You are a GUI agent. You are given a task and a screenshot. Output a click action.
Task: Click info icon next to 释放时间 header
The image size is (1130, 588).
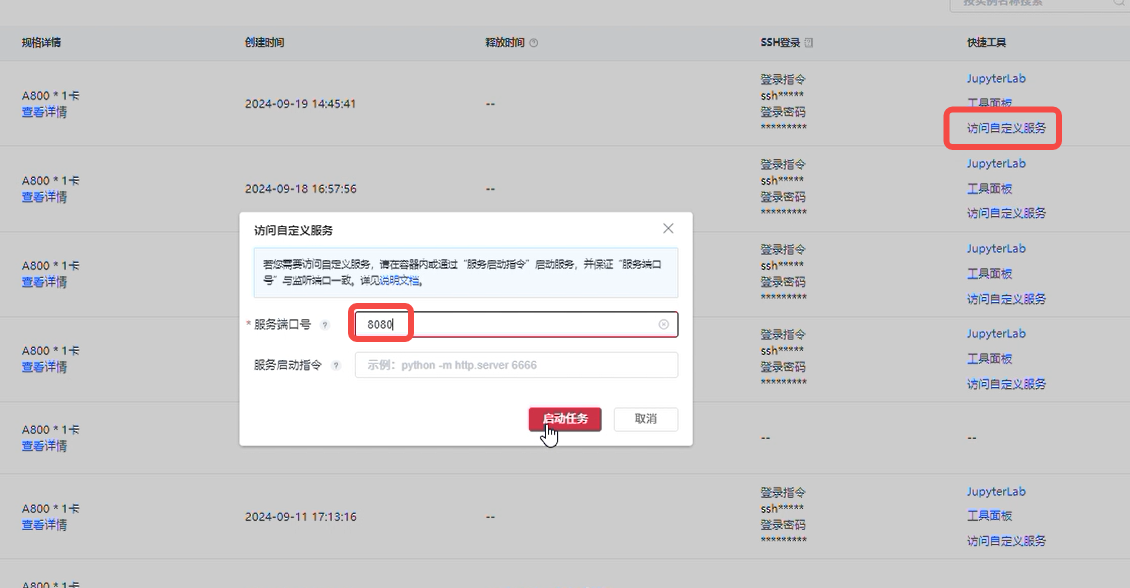533,43
